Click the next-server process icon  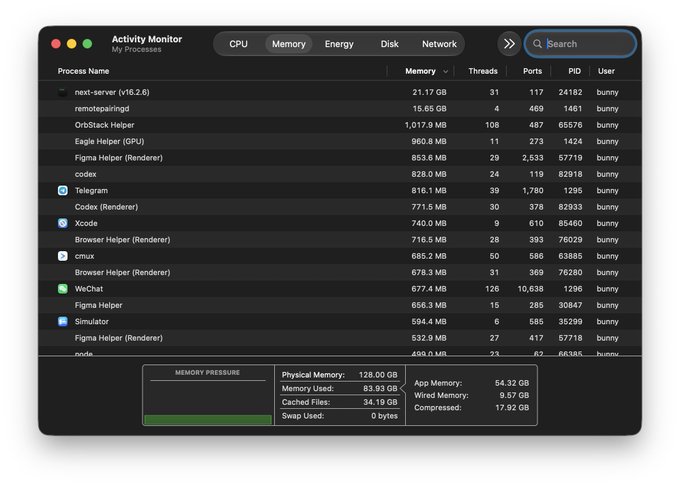[x=63, y=92]
